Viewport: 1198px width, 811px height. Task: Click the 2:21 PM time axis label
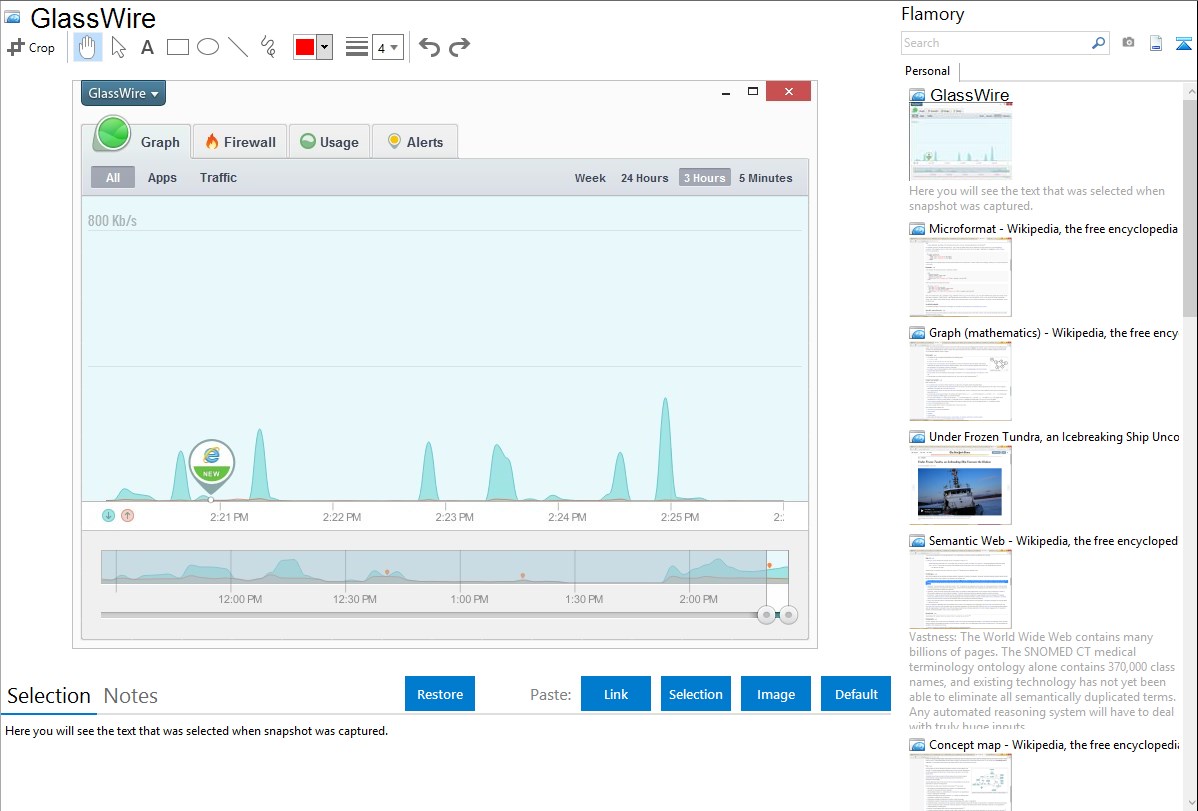pos(229,517)
